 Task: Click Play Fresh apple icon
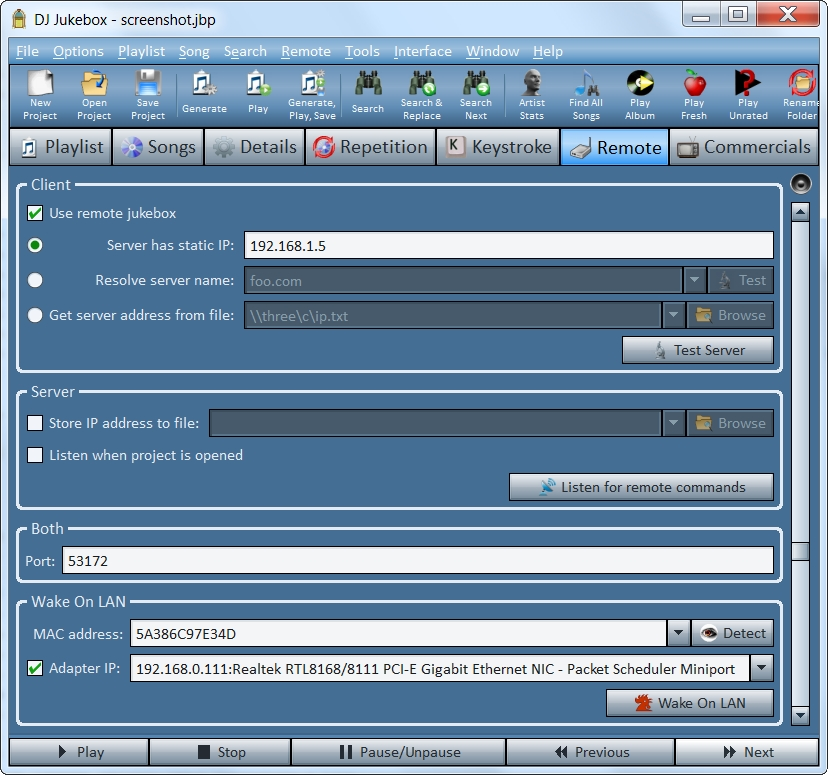pyautogui.click(x=694, y=95)
